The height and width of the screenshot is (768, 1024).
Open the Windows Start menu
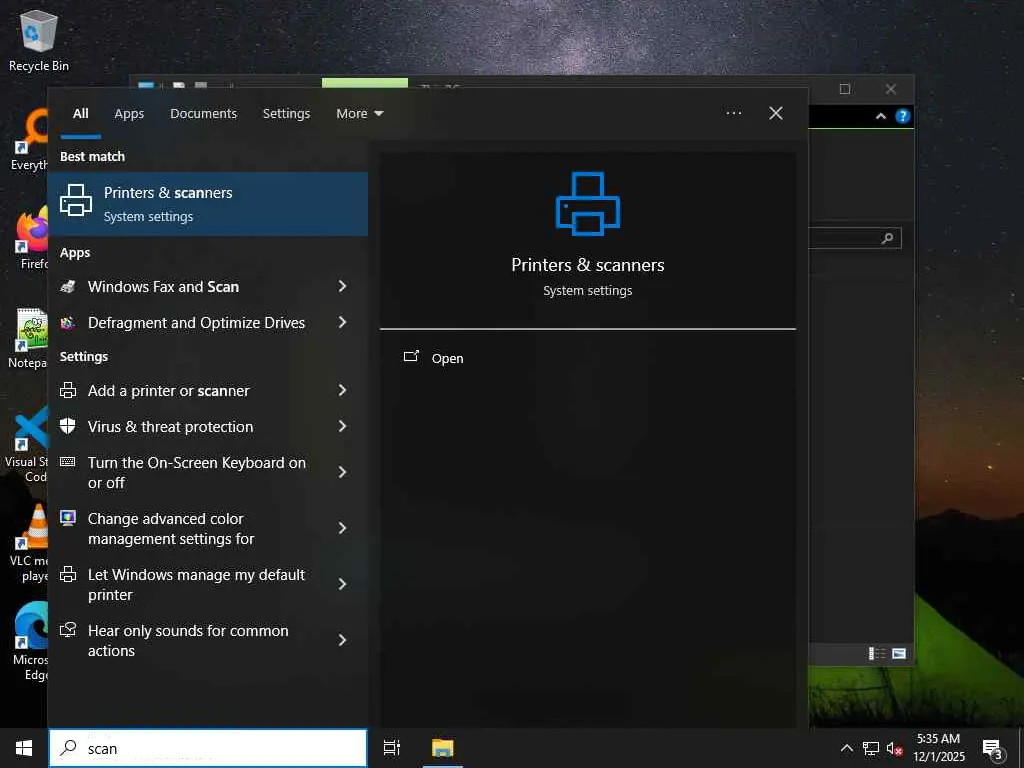[24, 748]
